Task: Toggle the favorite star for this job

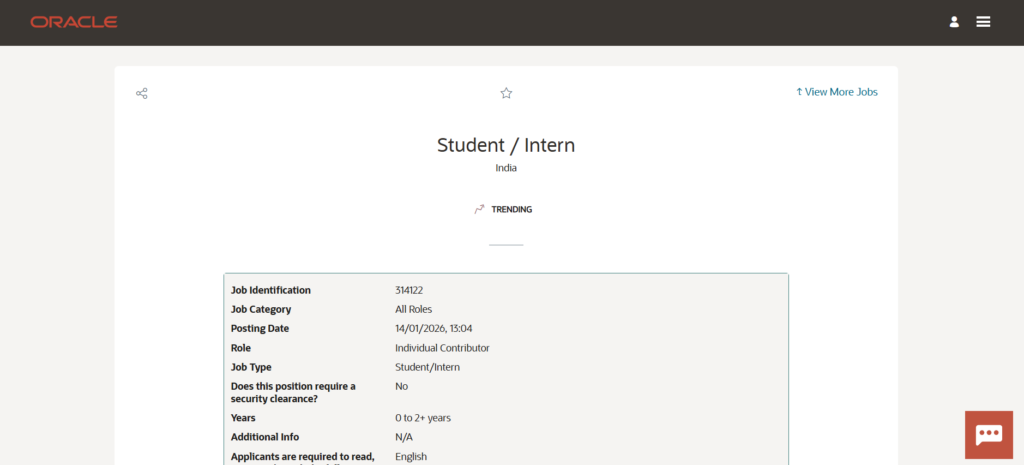Action: [506, 93]
